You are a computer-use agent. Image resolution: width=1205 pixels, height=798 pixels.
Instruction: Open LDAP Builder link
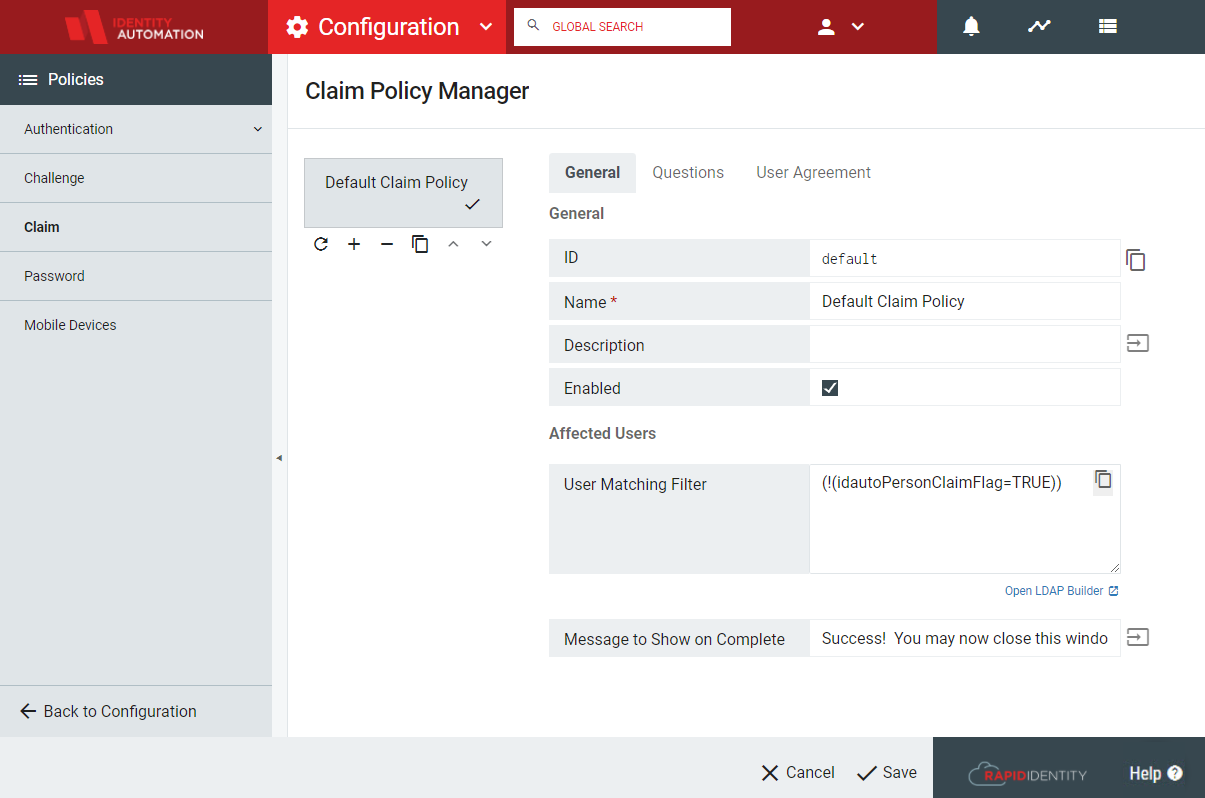[1062, 591]
